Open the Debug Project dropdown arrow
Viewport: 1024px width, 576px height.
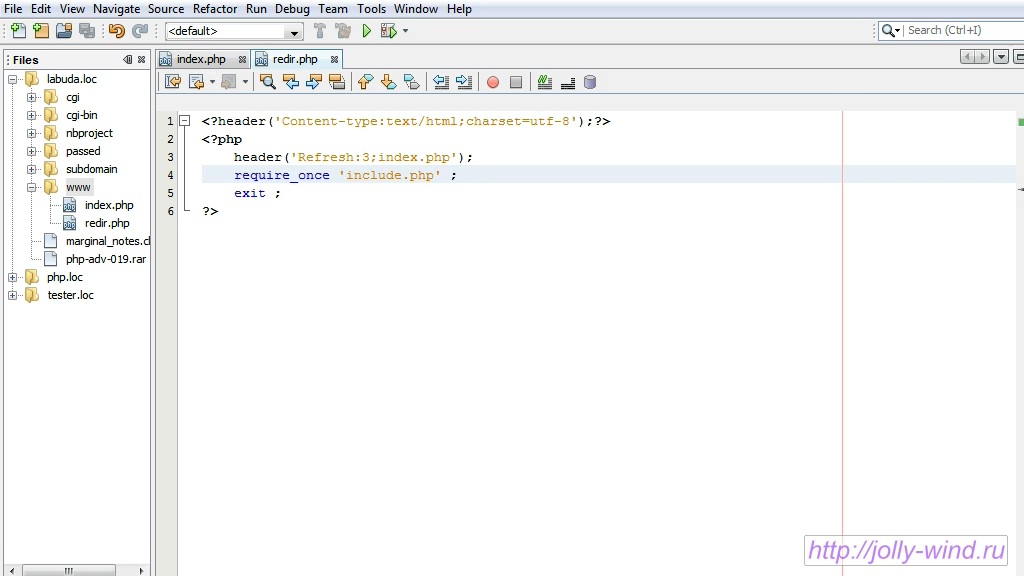(x=406, y=31)
